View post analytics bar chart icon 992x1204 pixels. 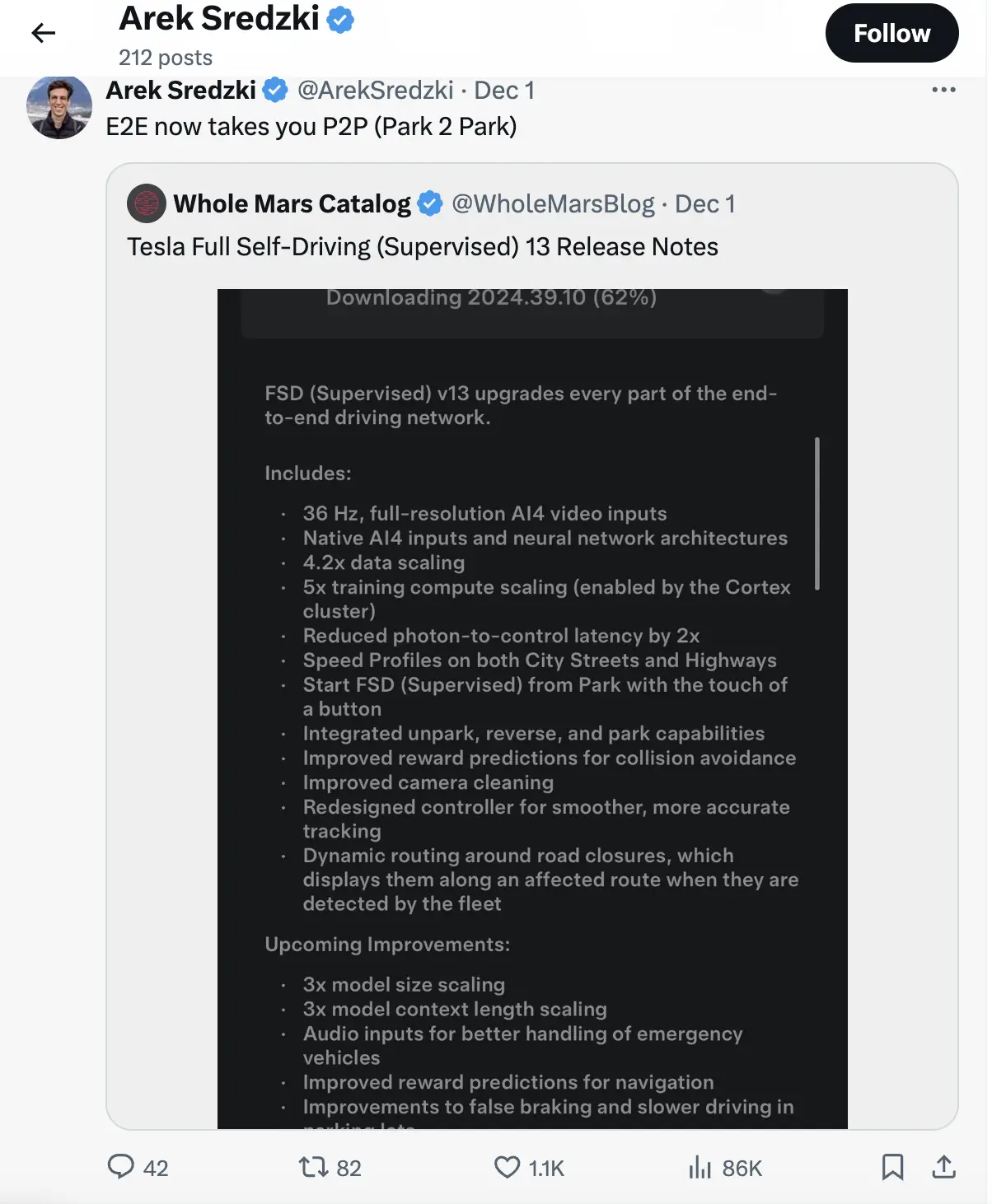(700, 1166)
